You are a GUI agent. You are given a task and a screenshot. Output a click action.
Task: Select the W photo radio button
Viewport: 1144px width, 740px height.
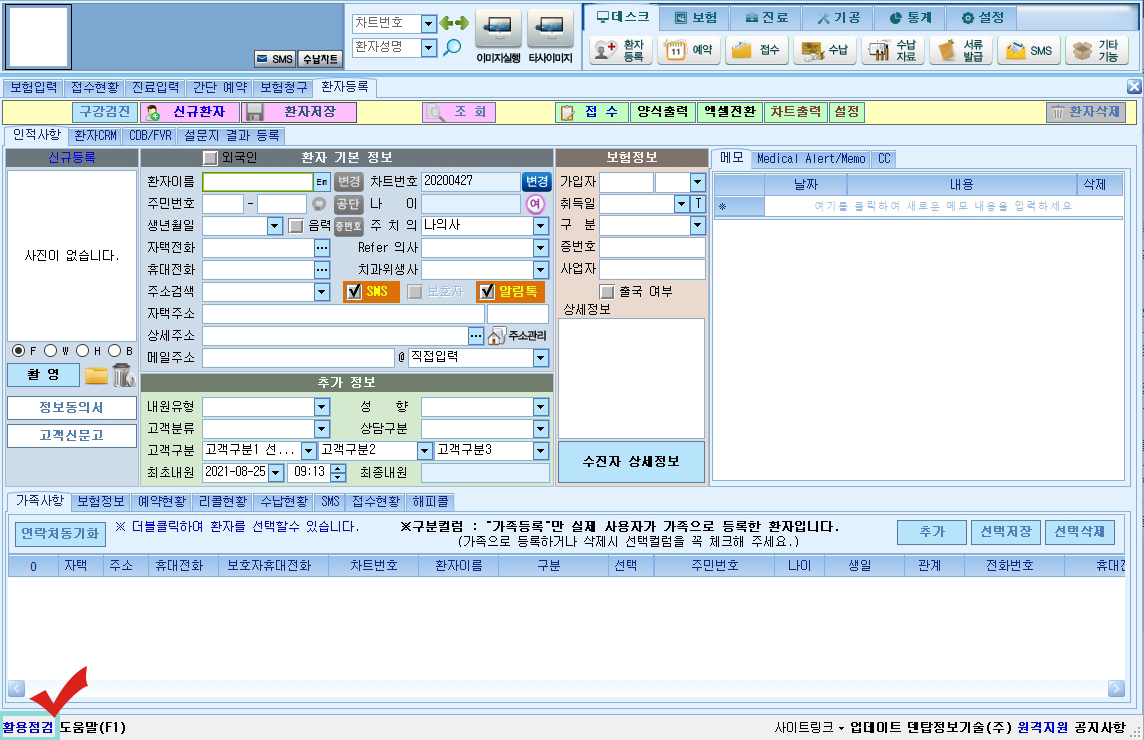(50, 351)
